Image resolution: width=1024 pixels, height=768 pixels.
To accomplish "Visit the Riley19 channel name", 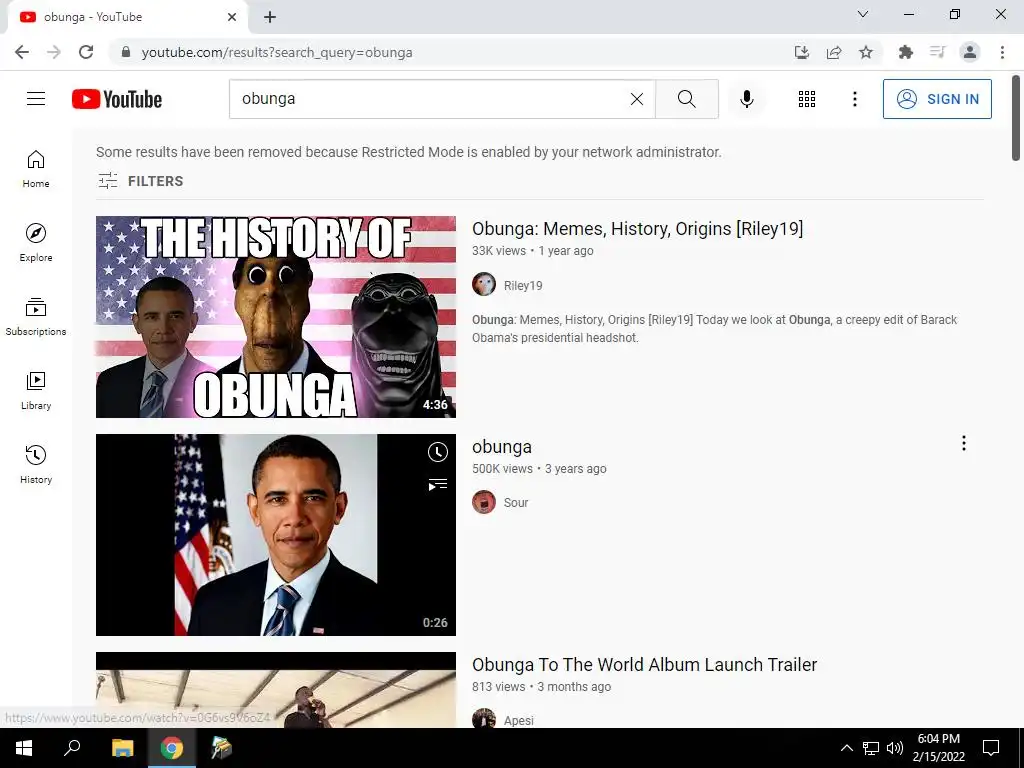I will click(x=522, y=285).
